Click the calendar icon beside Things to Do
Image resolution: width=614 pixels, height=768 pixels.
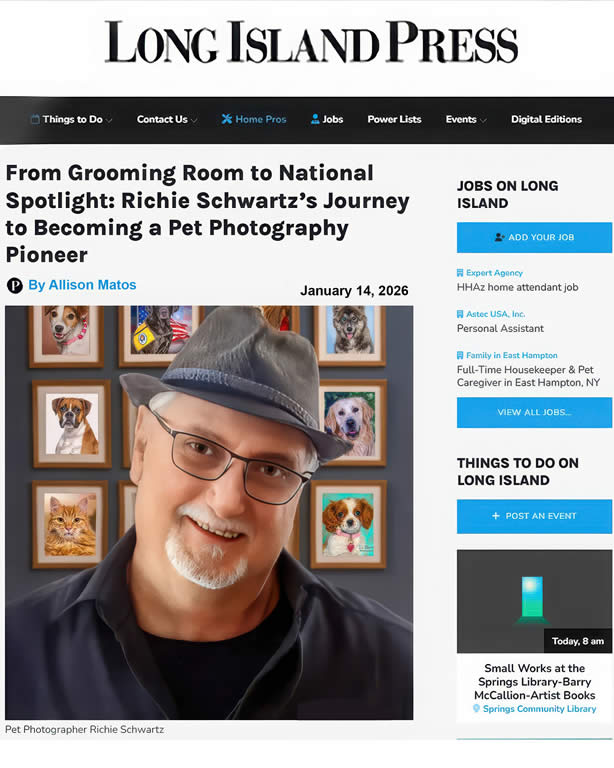(35, 119)
